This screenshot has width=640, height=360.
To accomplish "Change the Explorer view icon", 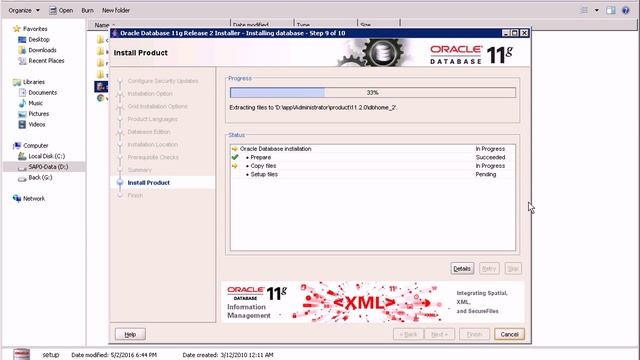I will [x=584, y=10].
